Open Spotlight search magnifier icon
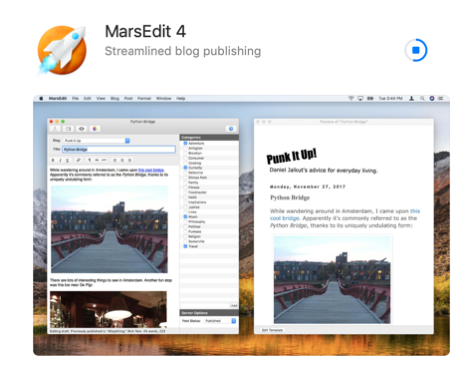 422,98
